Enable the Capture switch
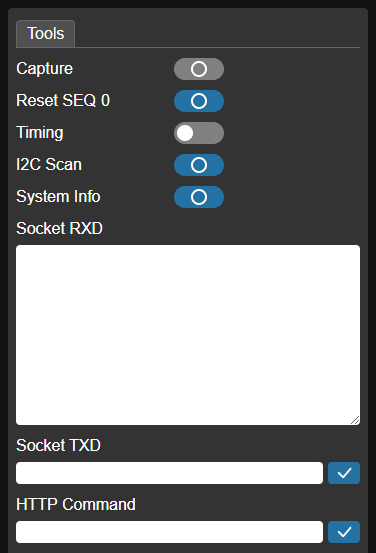The image size is (376, 553). pos(199,69)
